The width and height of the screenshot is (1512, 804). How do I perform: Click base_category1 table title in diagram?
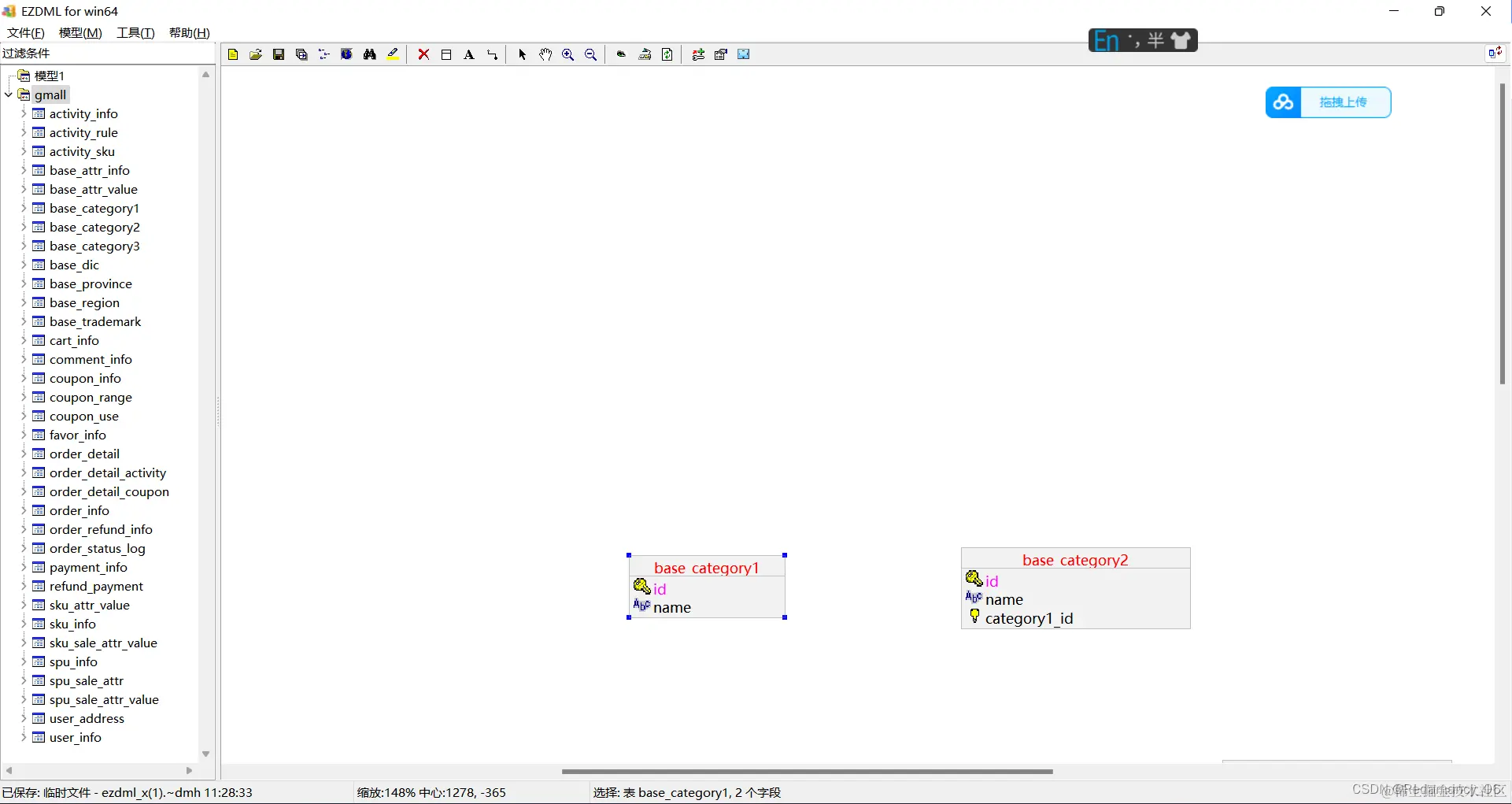coord(707,568)
